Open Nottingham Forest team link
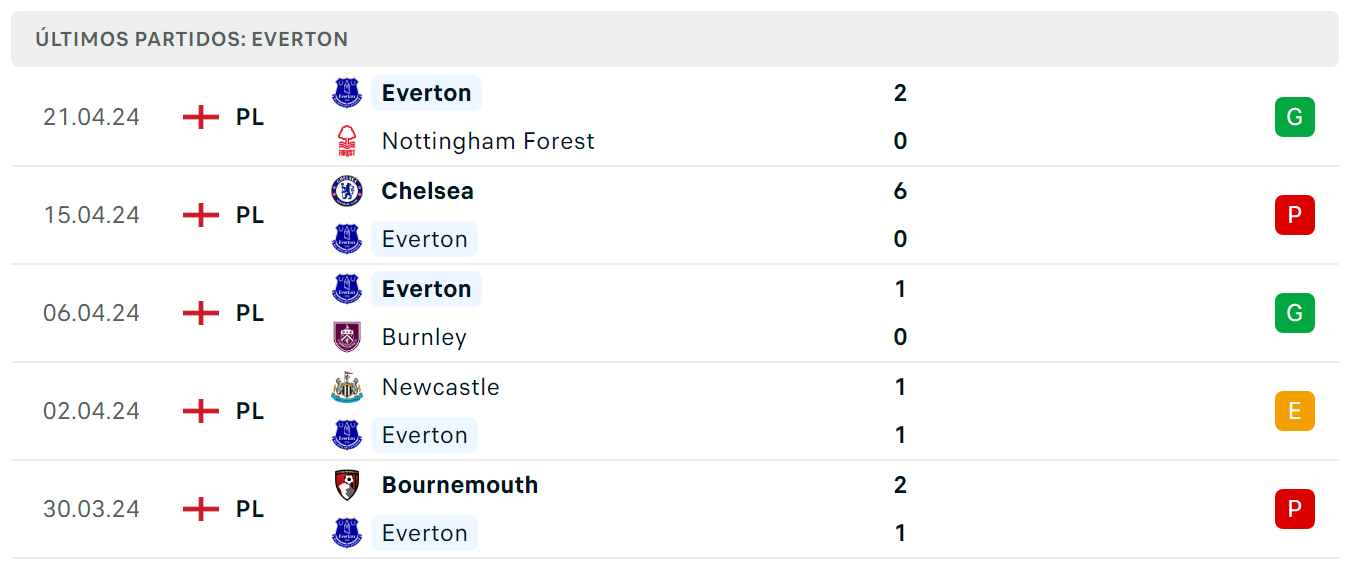Image resolution: width=1360 pixels, height=575 pixels. click(x=488, y=141)
